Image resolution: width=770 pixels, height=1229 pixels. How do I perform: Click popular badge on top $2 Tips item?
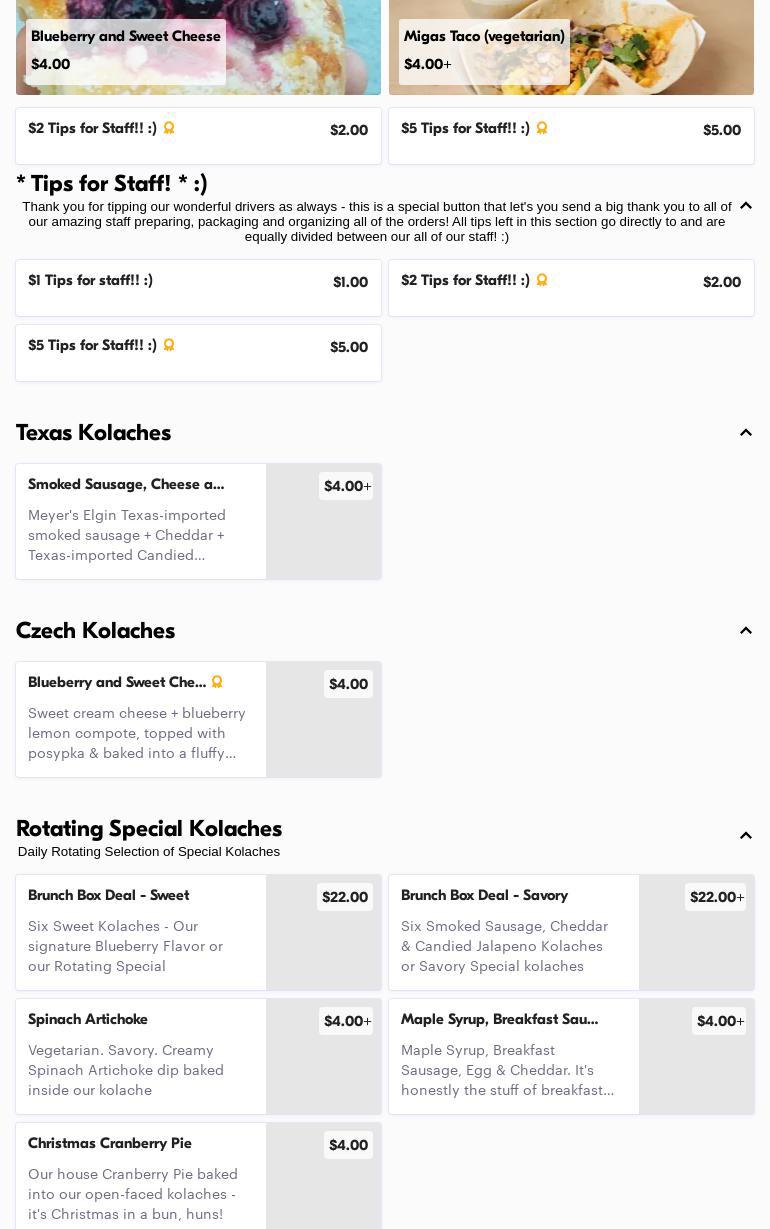169,128
